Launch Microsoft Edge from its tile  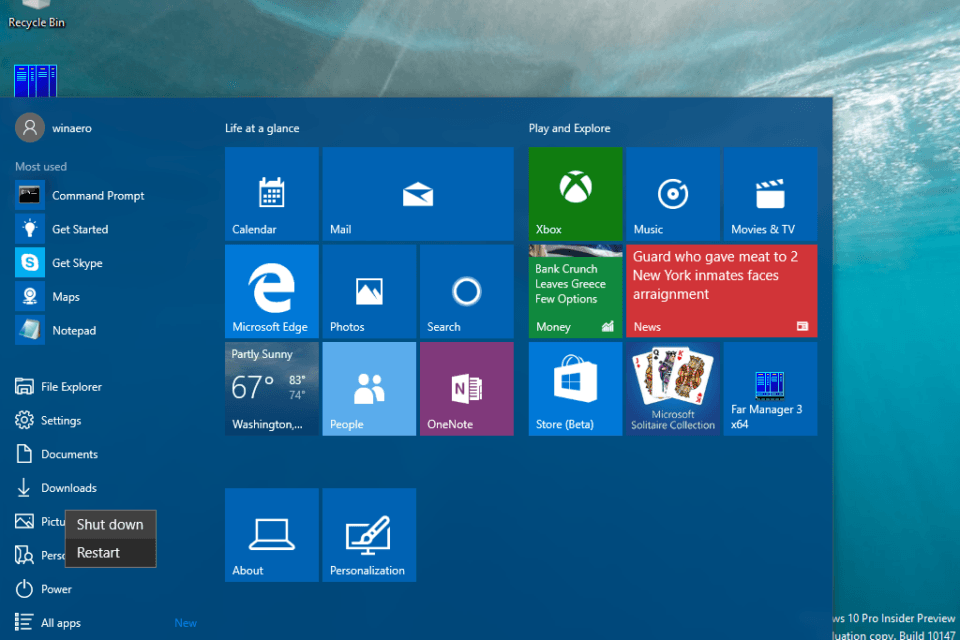(x=271, y=291)
